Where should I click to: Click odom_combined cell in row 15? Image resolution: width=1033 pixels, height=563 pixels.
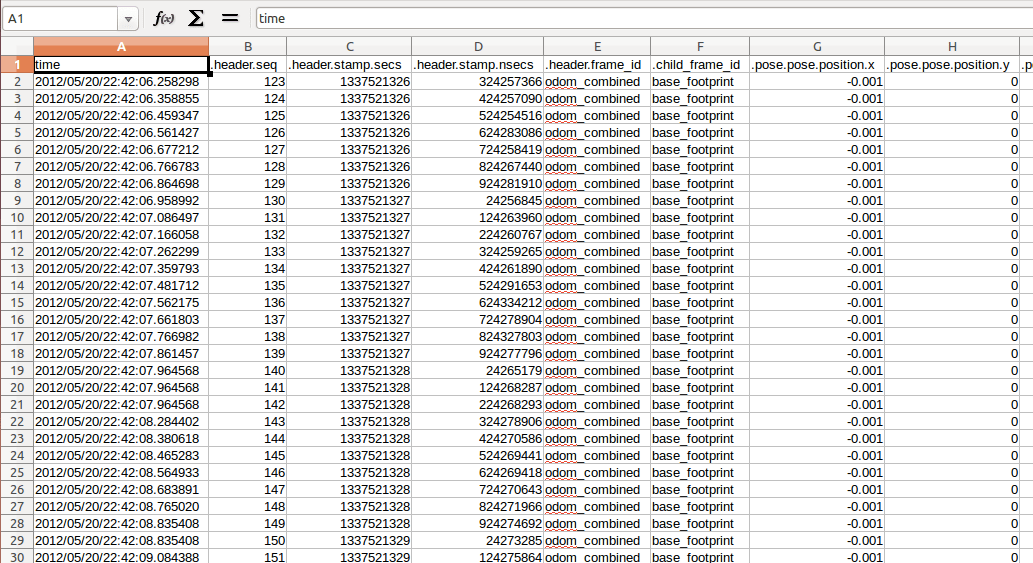tap(597, 302)
